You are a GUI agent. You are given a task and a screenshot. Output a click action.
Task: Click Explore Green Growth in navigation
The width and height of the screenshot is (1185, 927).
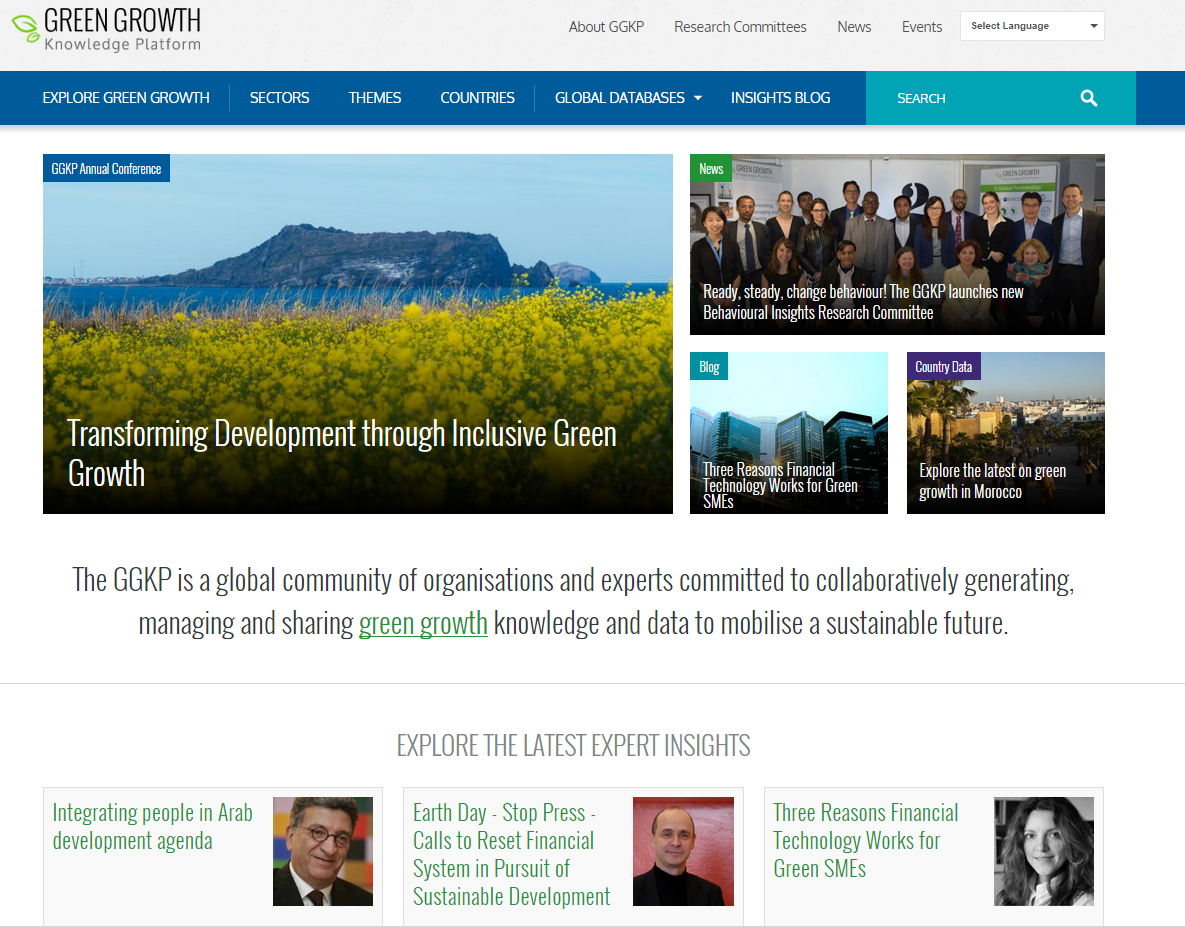[126, 98]
